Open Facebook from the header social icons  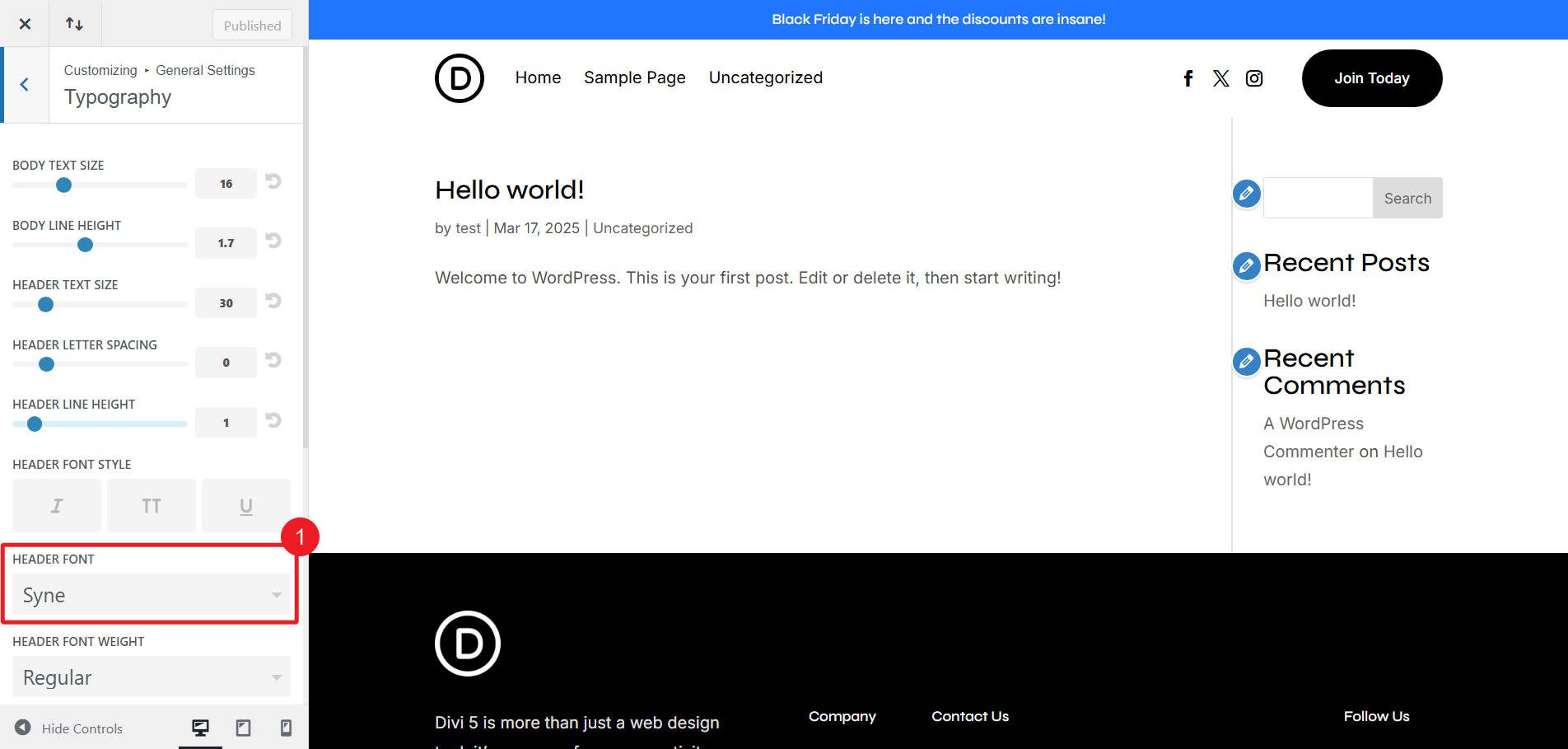[1188, 77]
